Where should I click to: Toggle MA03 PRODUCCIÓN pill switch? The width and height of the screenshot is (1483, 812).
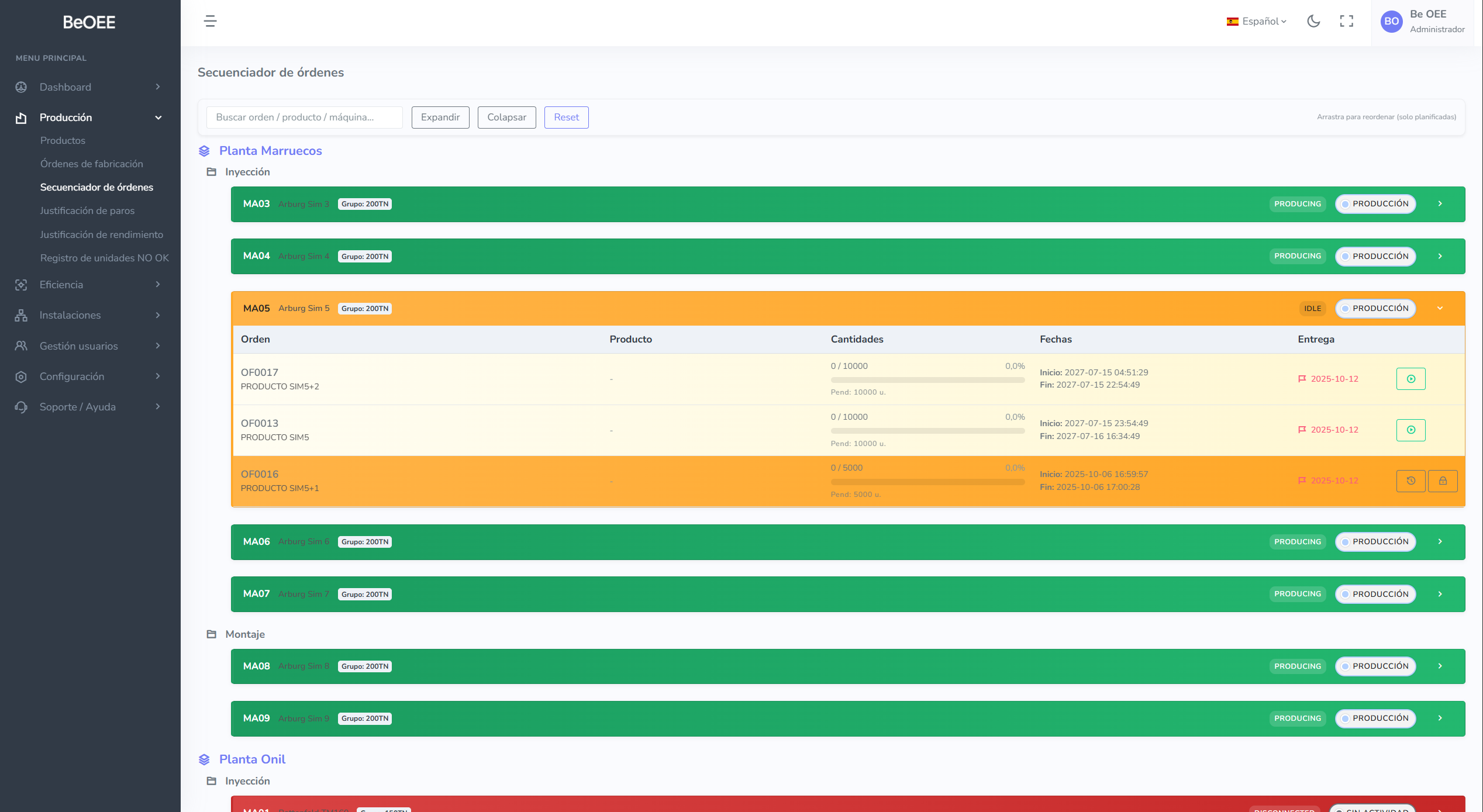click(1375, 204)
